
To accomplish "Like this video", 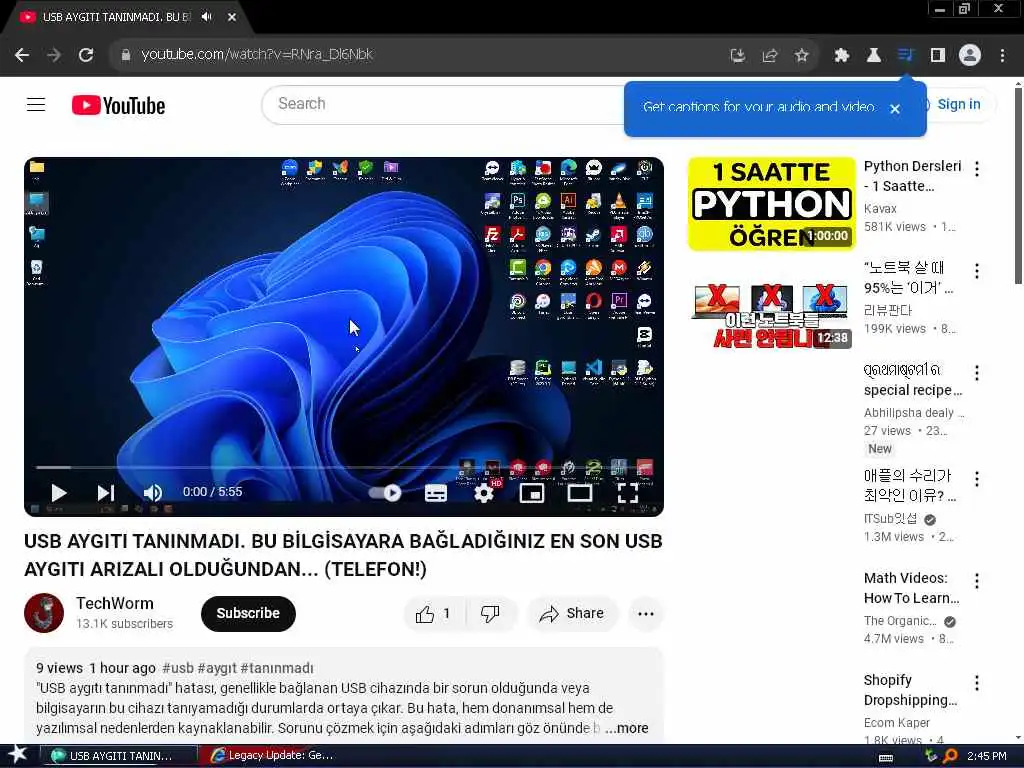I will point(434,613).
